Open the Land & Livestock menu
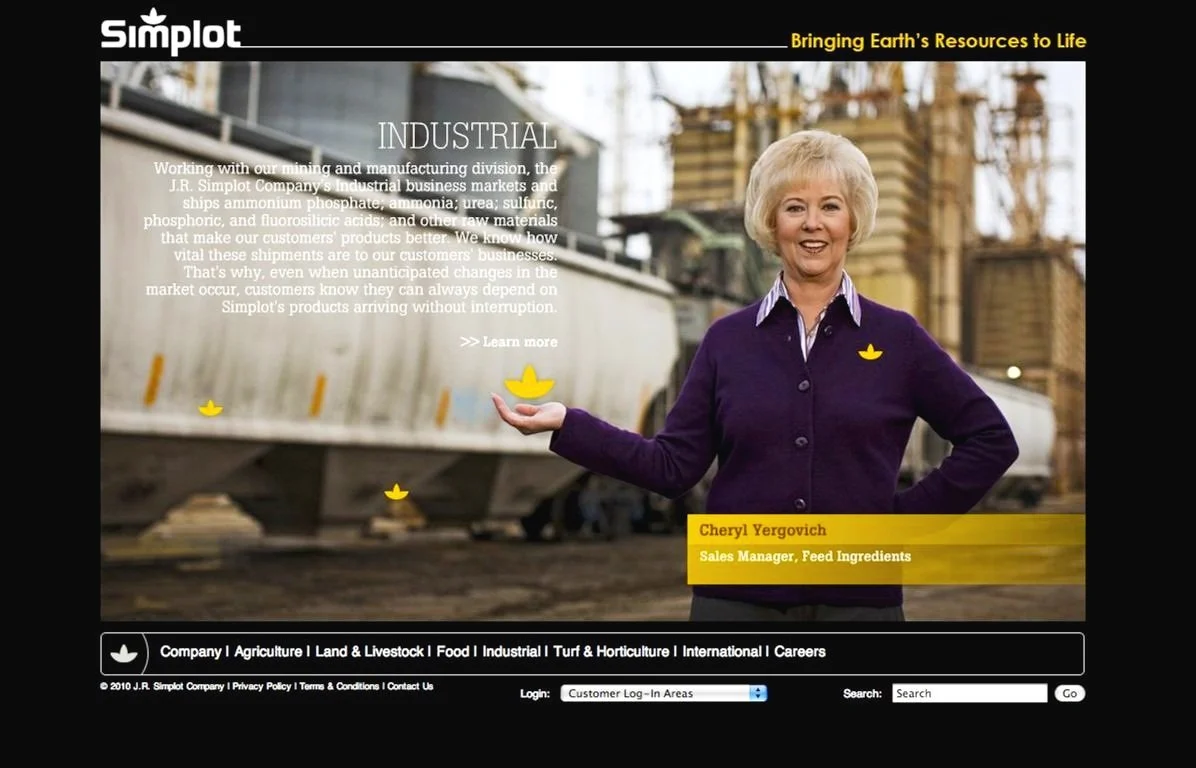 click(369, 652)
